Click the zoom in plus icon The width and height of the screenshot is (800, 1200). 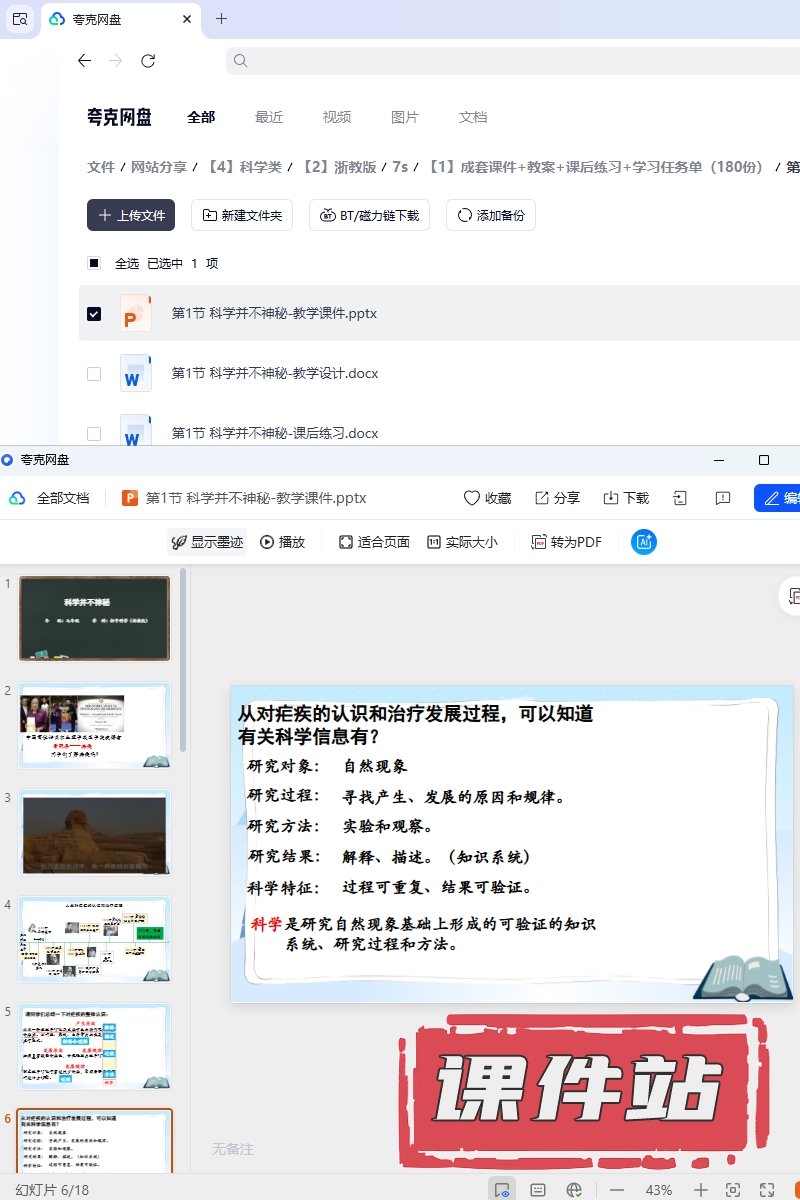pyautogui.click(x=701, y=1190)
